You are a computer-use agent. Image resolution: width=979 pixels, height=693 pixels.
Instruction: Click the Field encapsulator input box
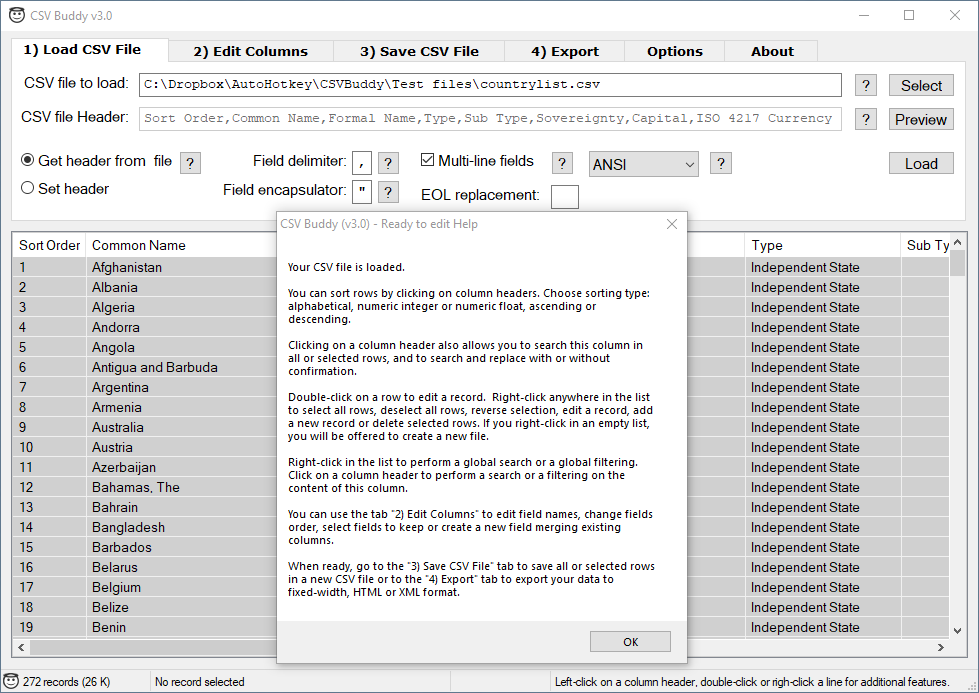point(362,192)
